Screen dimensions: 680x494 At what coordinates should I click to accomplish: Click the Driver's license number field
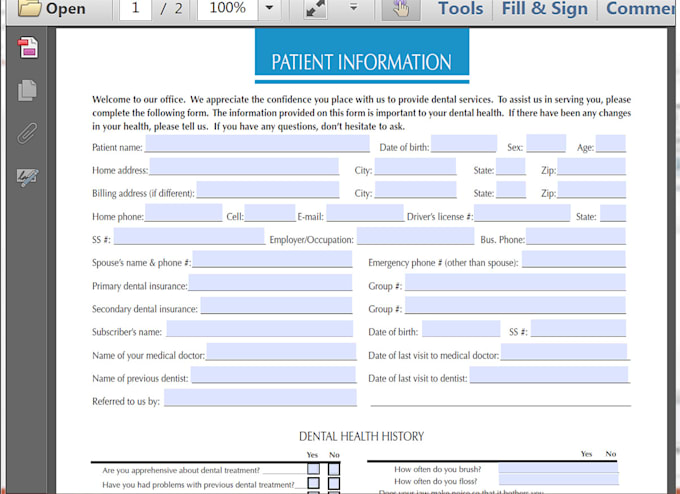point(522,213)
